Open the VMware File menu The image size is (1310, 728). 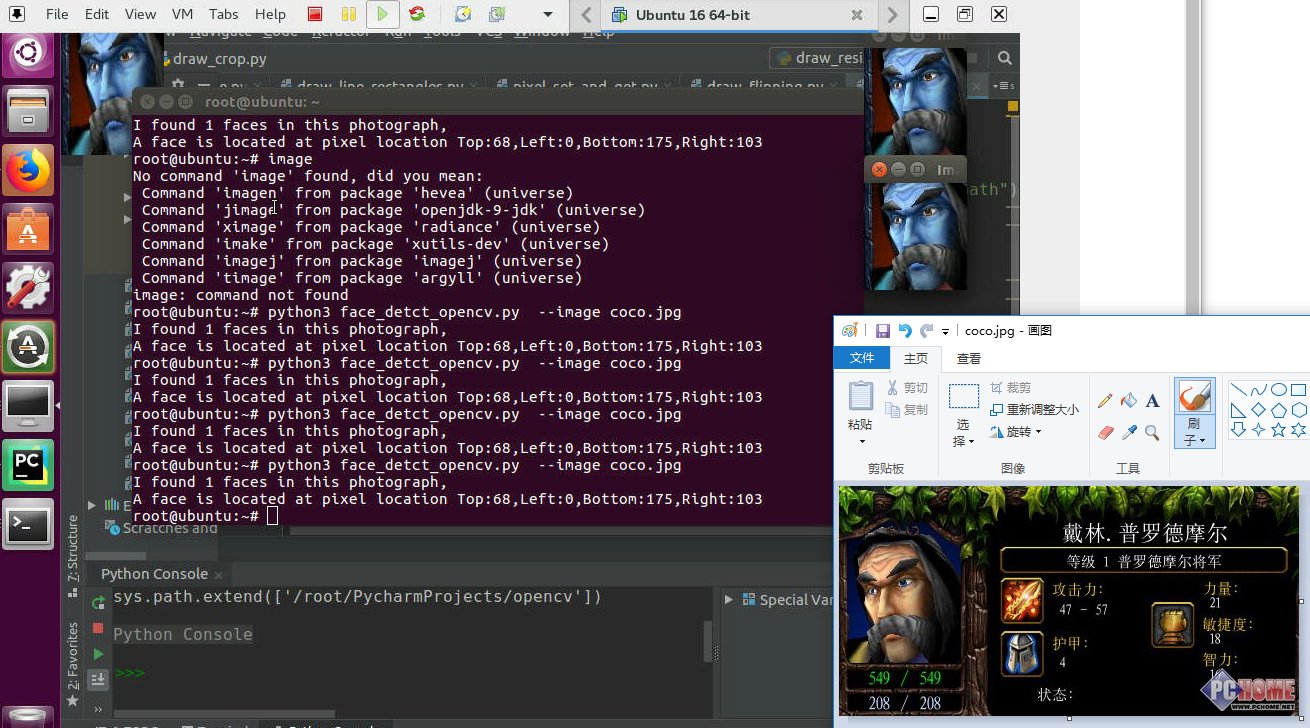(57, 14)
